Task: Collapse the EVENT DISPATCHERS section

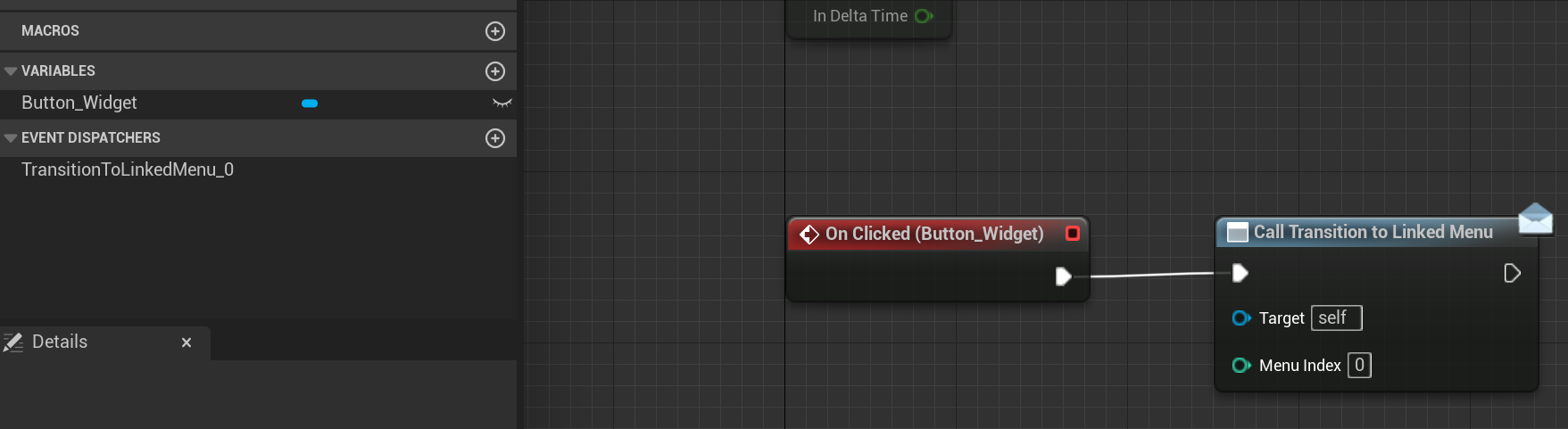Action: 11,138
